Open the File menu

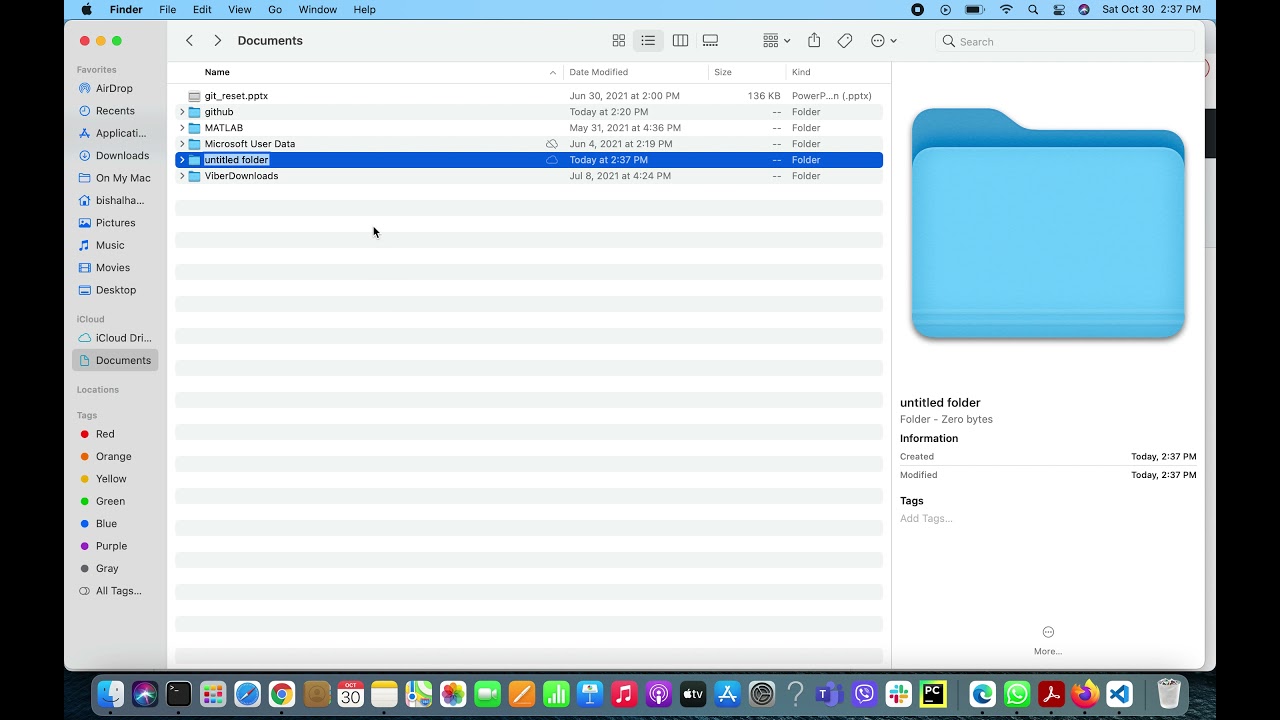click(167, 9)
